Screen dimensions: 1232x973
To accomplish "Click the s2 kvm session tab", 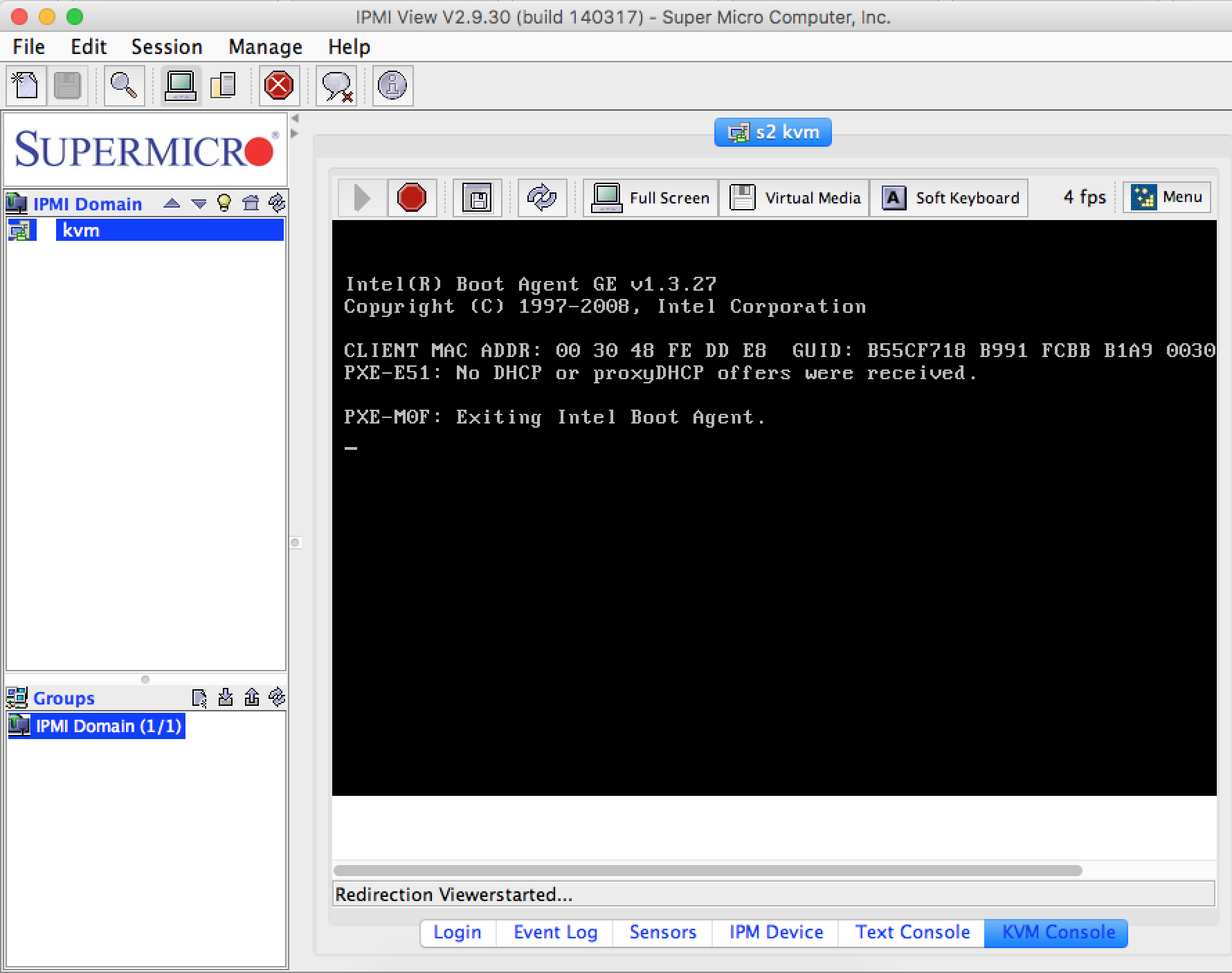I will 773,132.
